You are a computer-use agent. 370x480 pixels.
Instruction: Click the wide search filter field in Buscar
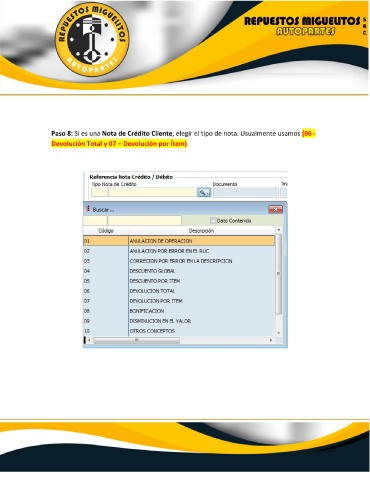click(x=144, y=220)
